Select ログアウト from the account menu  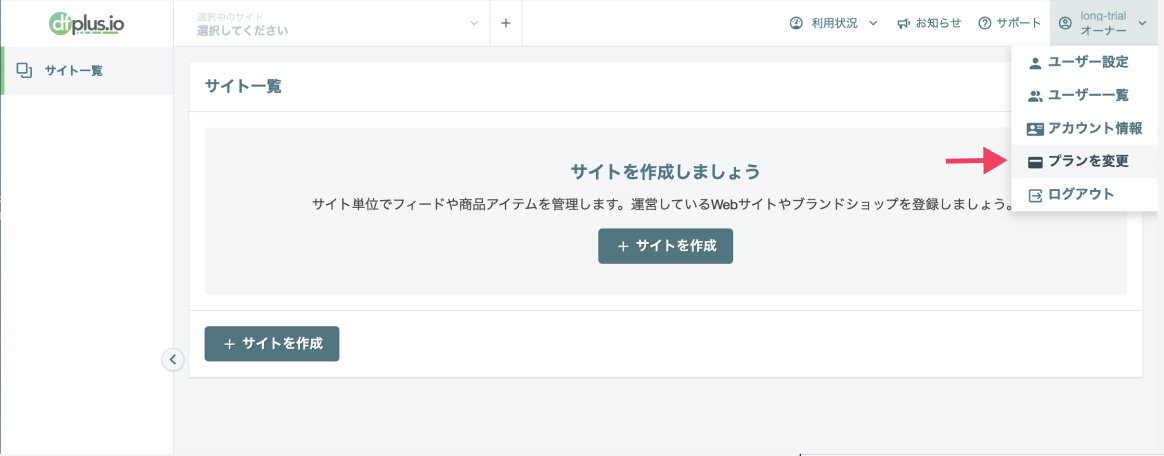(x=1084, y=195)
